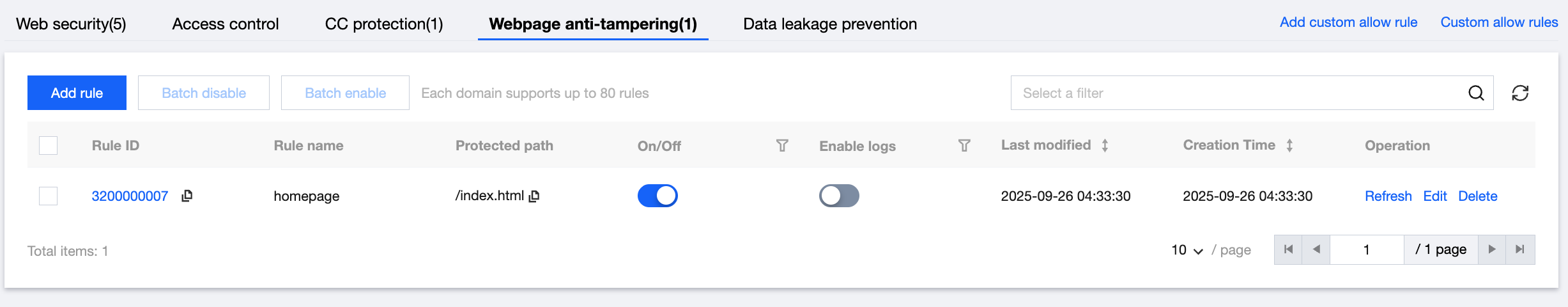Open the Enable logs column filter
1568x307 pixels.
[x=964, y=146]
